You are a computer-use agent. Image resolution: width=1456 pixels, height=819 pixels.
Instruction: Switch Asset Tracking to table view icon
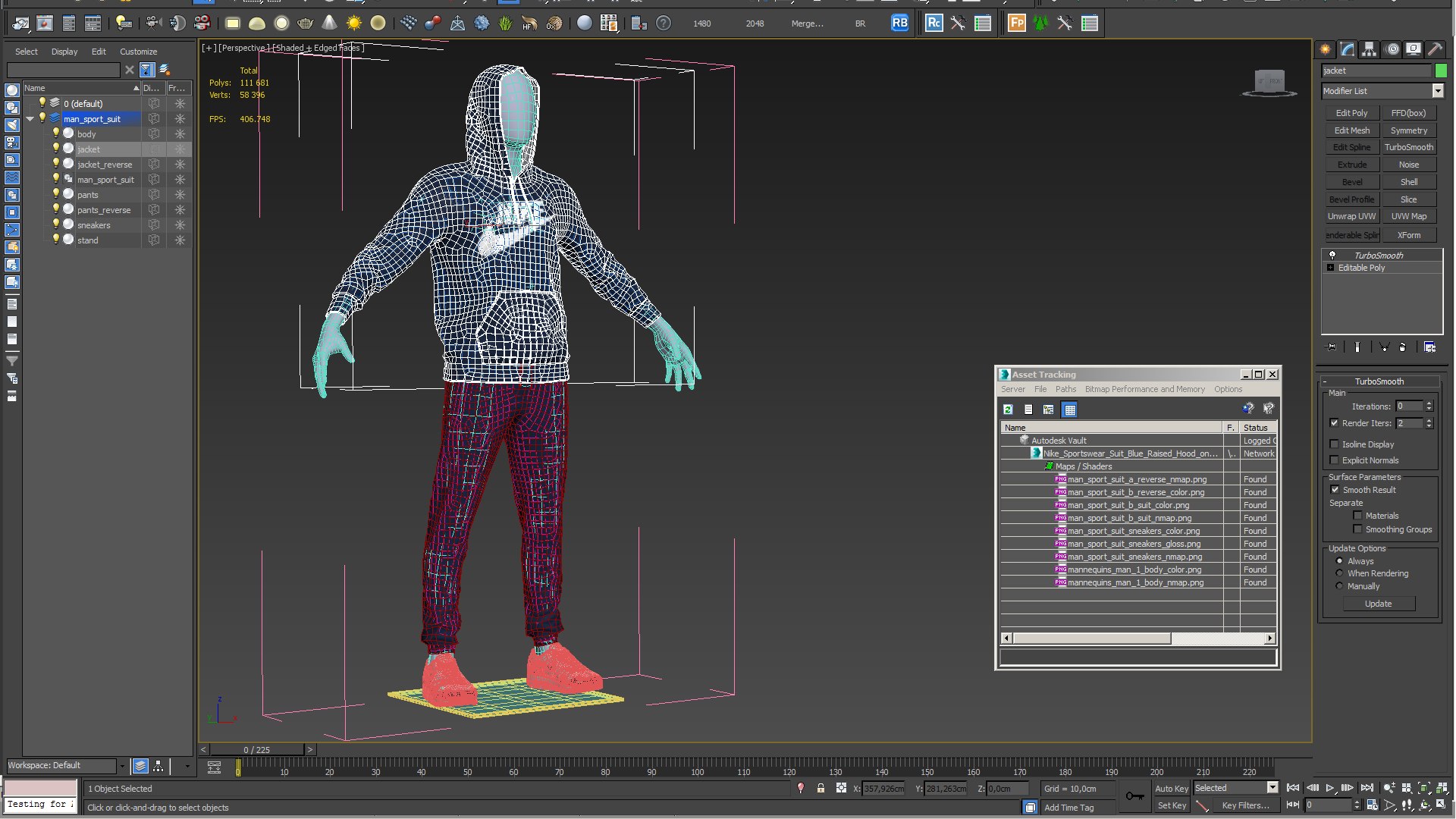(x=1070, y=409)
